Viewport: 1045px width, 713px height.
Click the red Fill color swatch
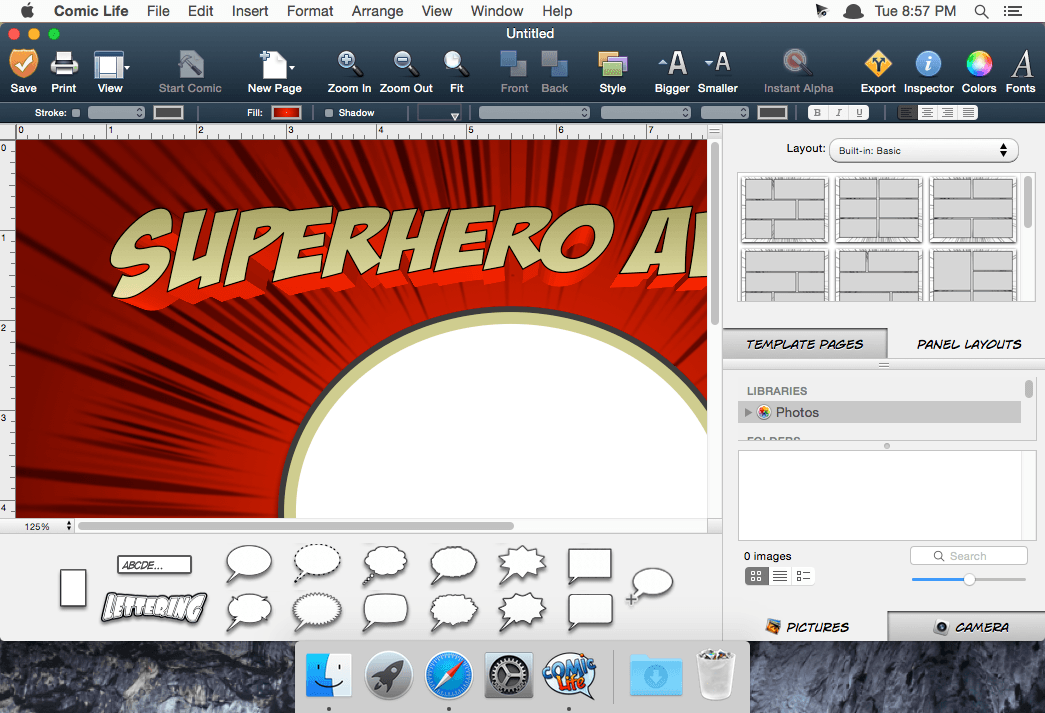[286, 113]
